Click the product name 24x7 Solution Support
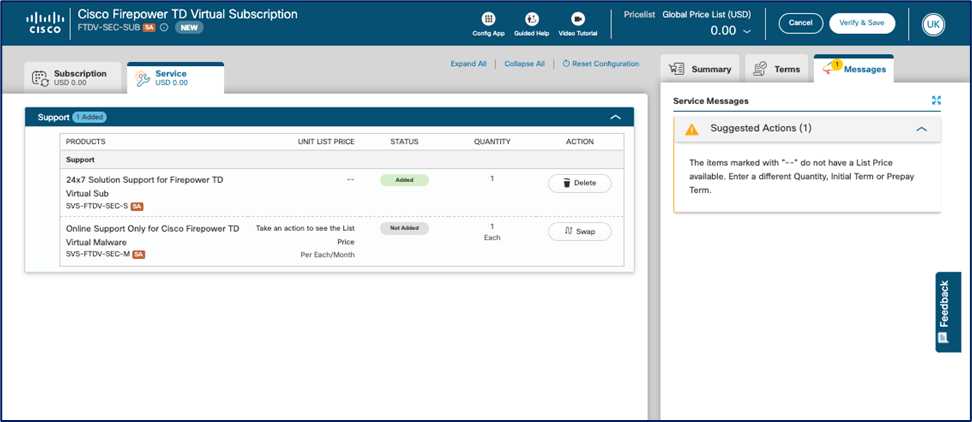The image size is (972, 422). [x=144, y=187]
